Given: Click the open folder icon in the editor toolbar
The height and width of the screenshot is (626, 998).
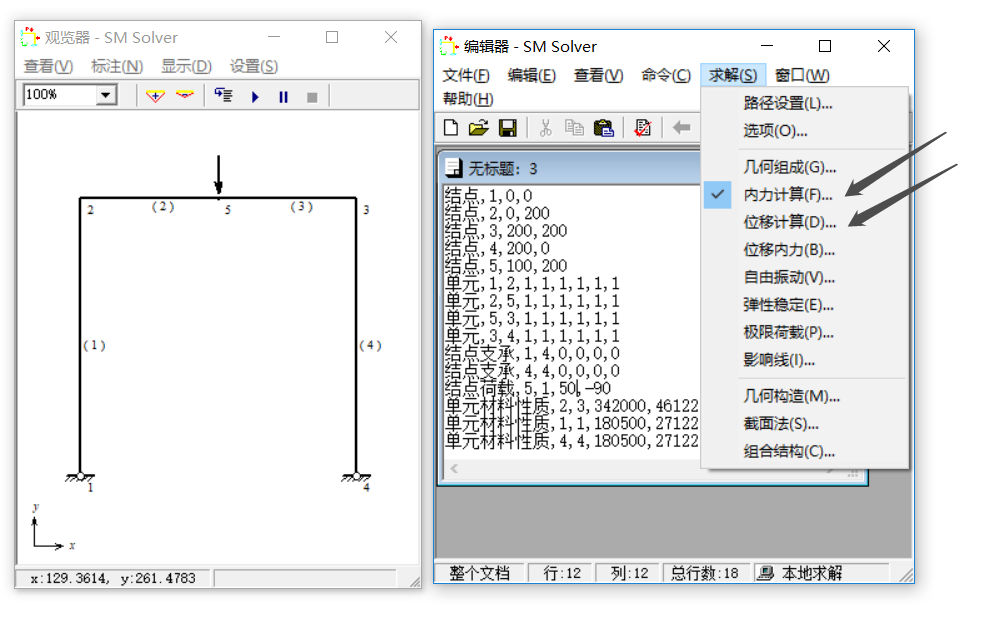Looking at the screenshot, I should pos(479,128).
